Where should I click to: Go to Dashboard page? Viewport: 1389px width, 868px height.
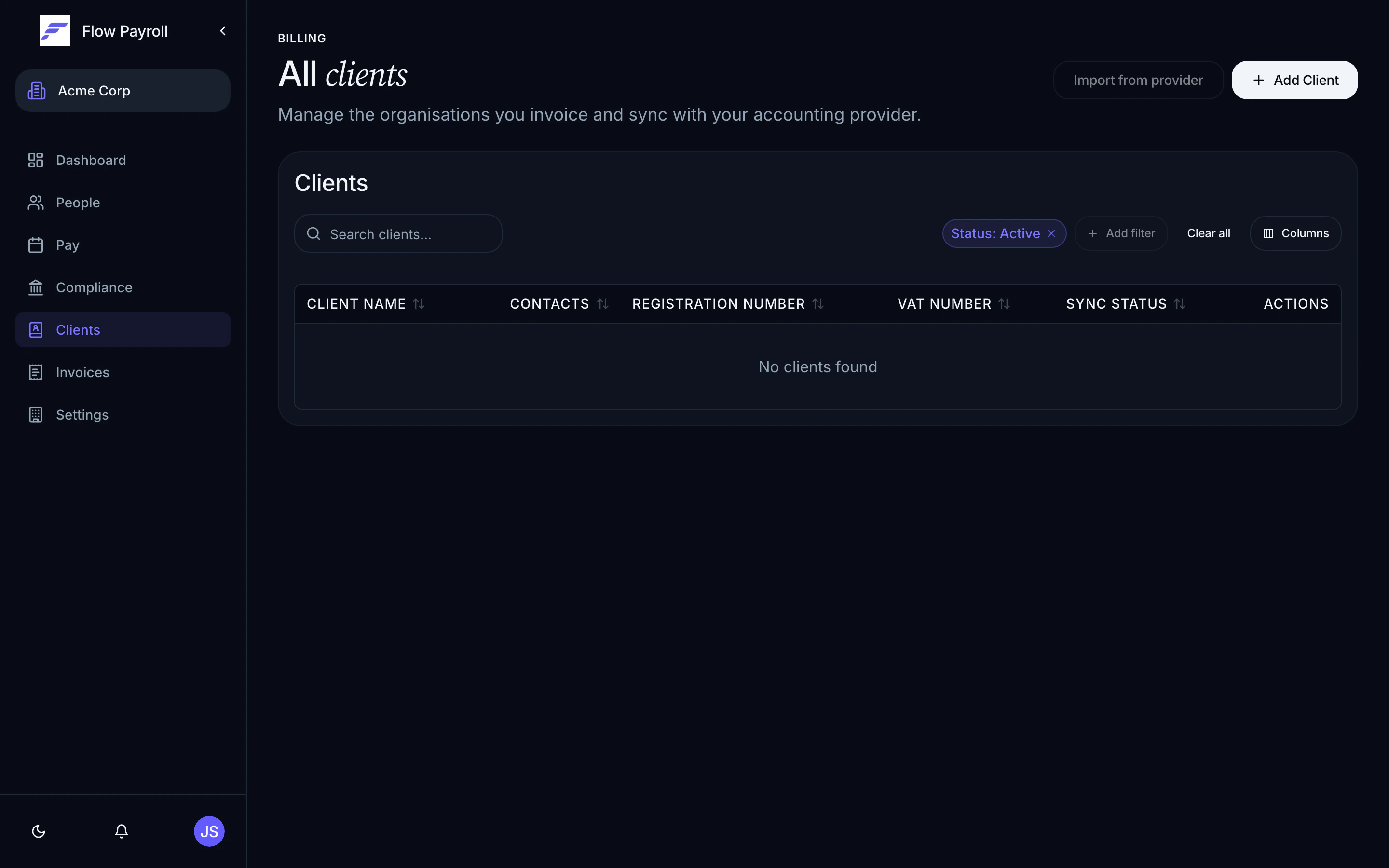click(x=123, y=160)
